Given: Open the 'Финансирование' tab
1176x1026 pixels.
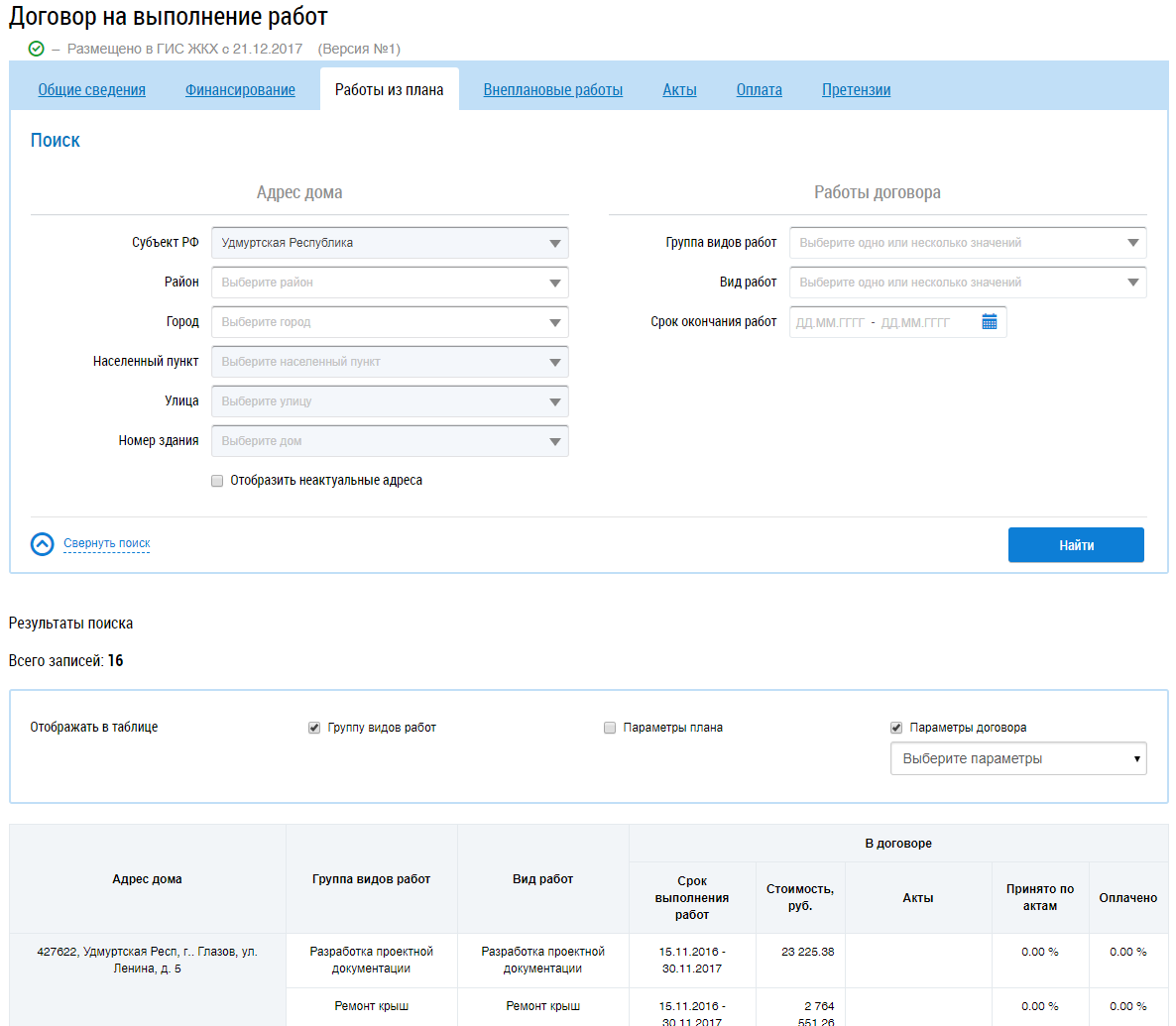Looking at the screenshot, I should click(240, 90).
